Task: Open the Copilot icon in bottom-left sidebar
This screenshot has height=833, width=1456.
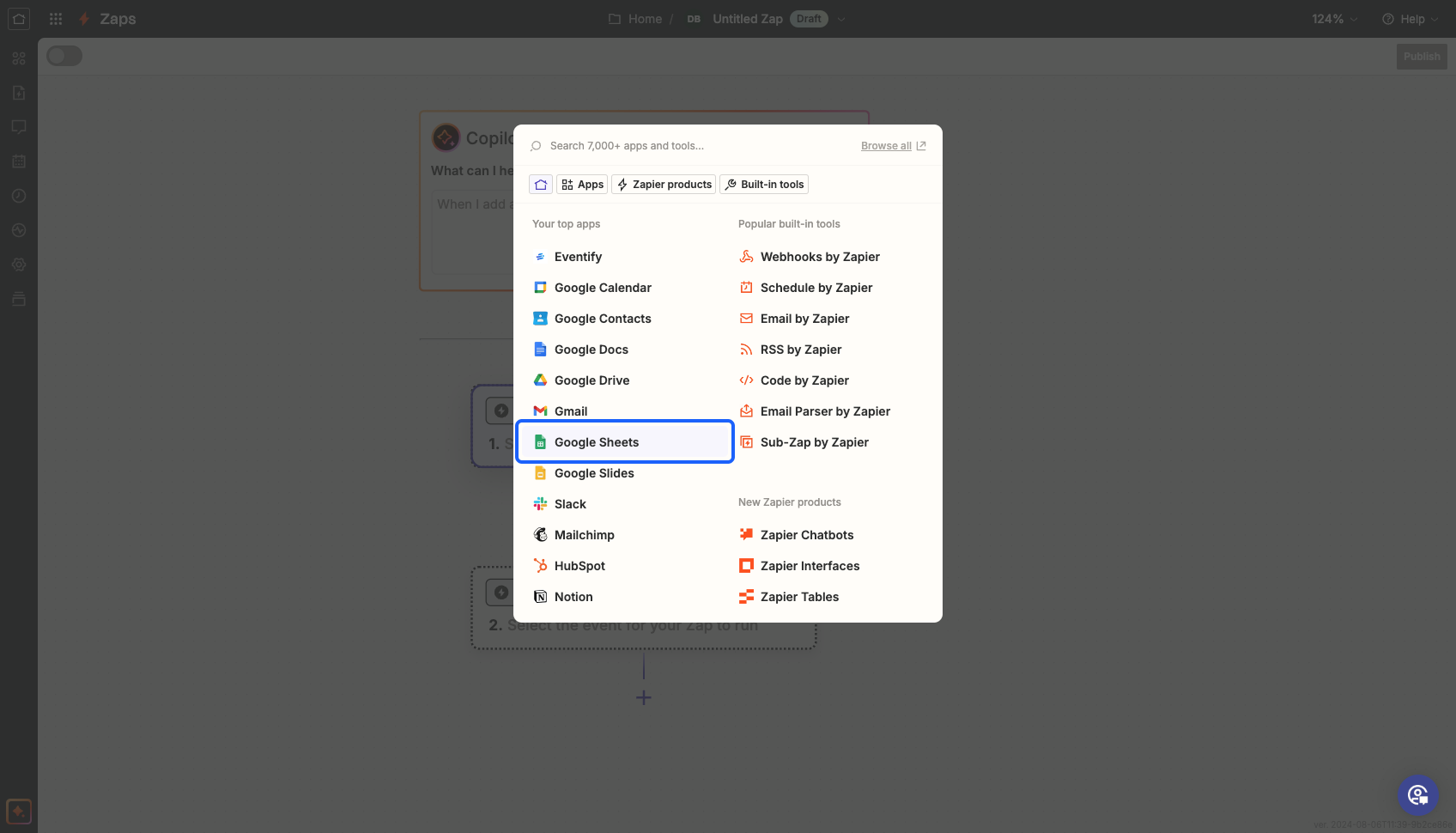Action: (x=19, y=812)
